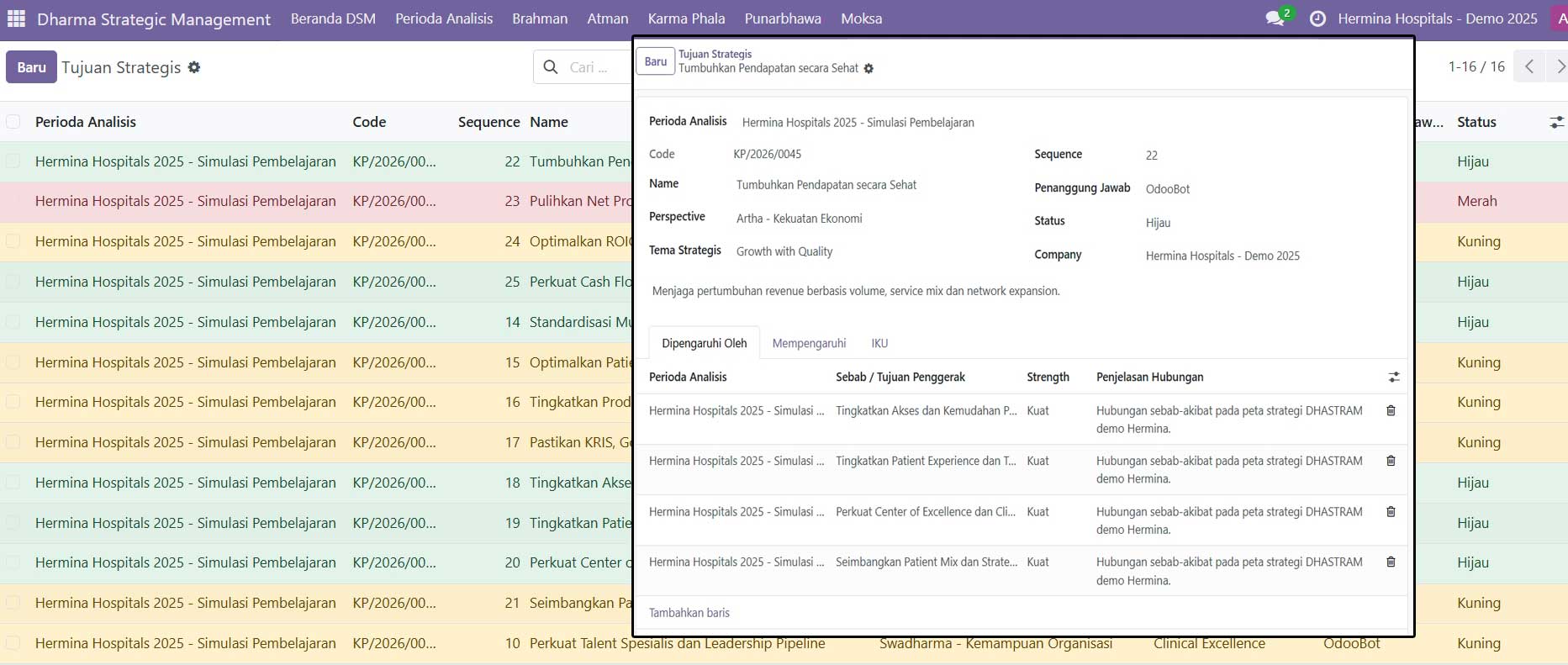The height and width of the screenshot is (665, 1568).
Task: Go to previous page of records
Action: coord(1529,66)
